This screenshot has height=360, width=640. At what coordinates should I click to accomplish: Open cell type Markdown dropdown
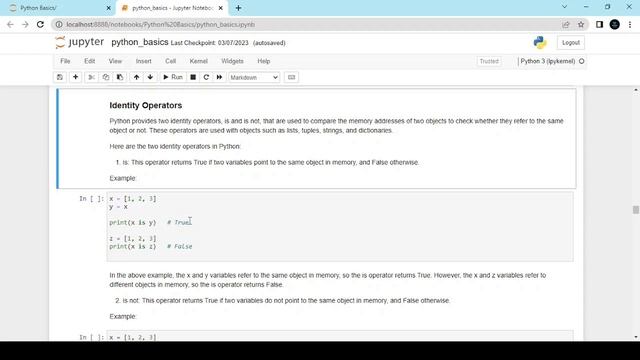point(254,77)
